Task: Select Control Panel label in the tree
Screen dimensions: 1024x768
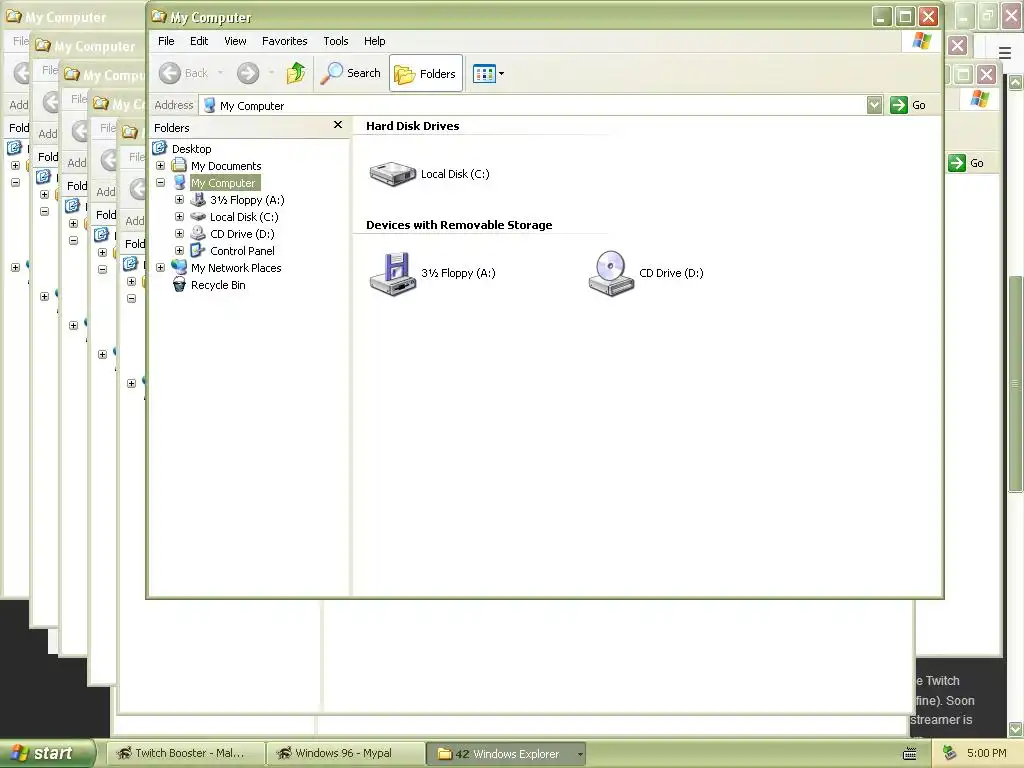Action: pyautogui.click(x=242, y=251)
